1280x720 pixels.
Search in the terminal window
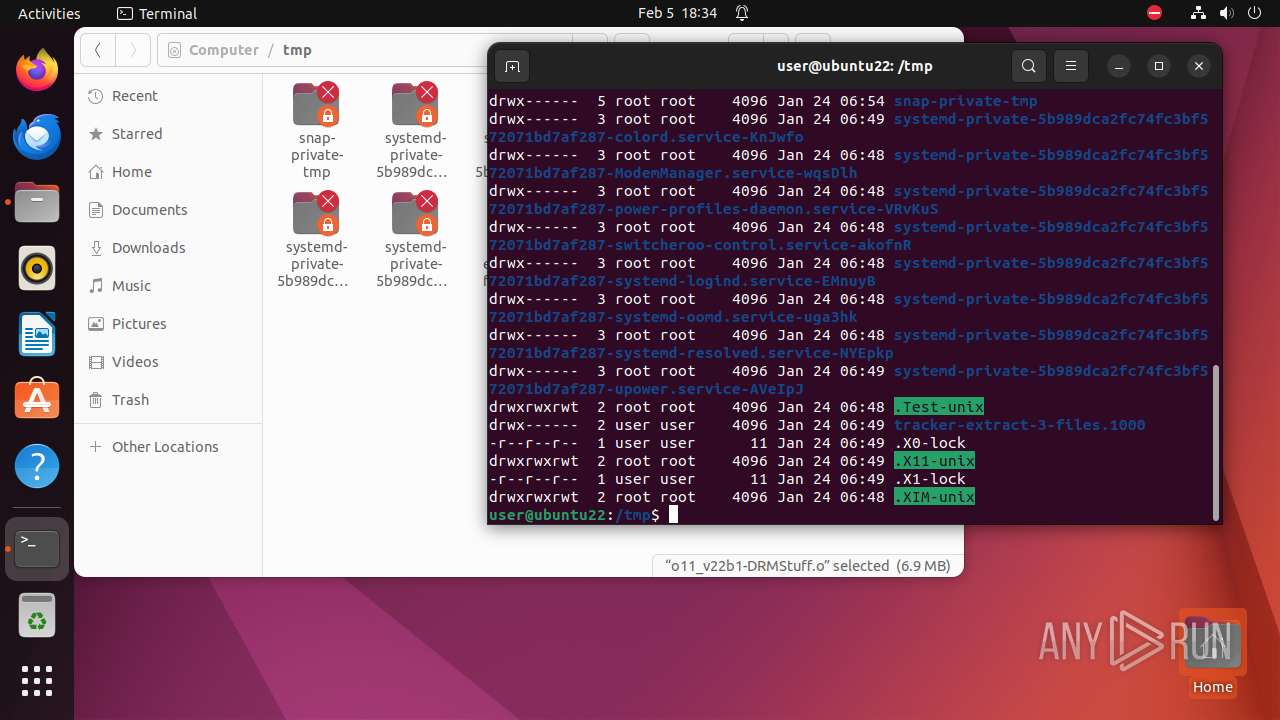pos(1029,66)
